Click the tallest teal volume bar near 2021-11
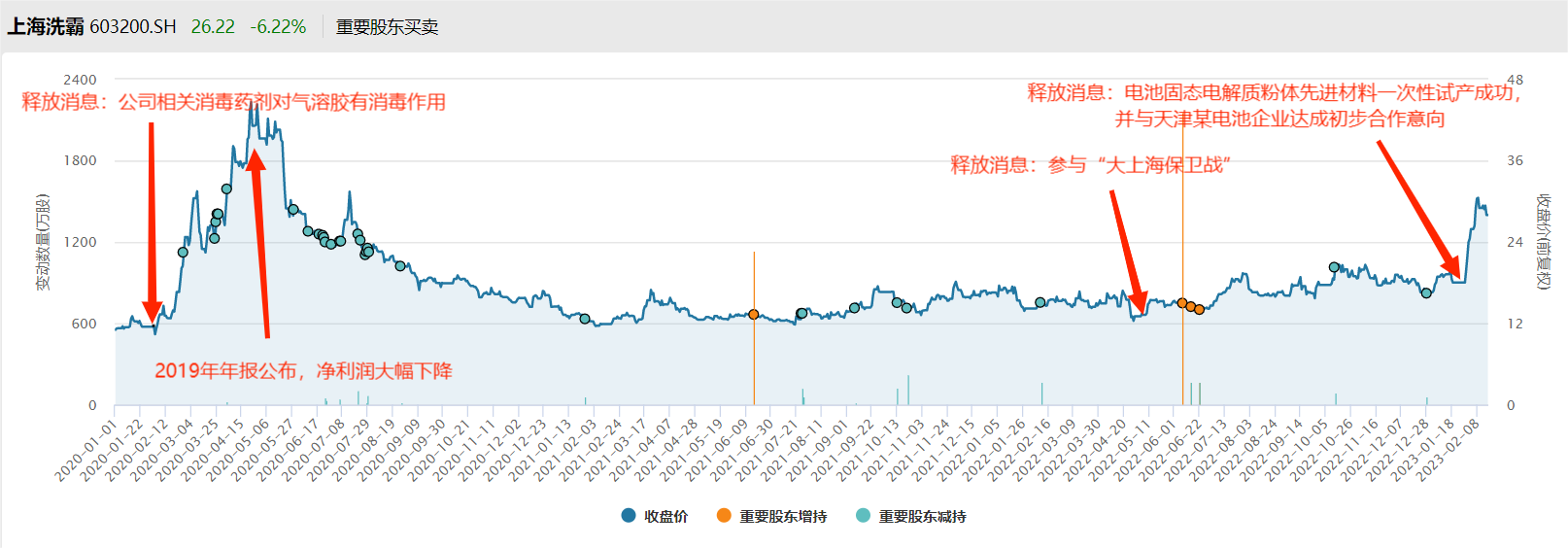This screenshot has width=1568, height=548. tap(908, 390)
